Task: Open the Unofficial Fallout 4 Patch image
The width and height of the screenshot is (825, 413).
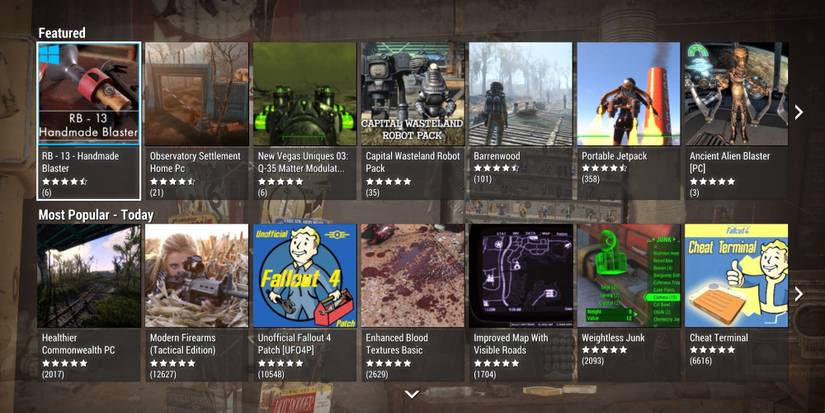Action: pyautogui.click(x=305, y=276)
